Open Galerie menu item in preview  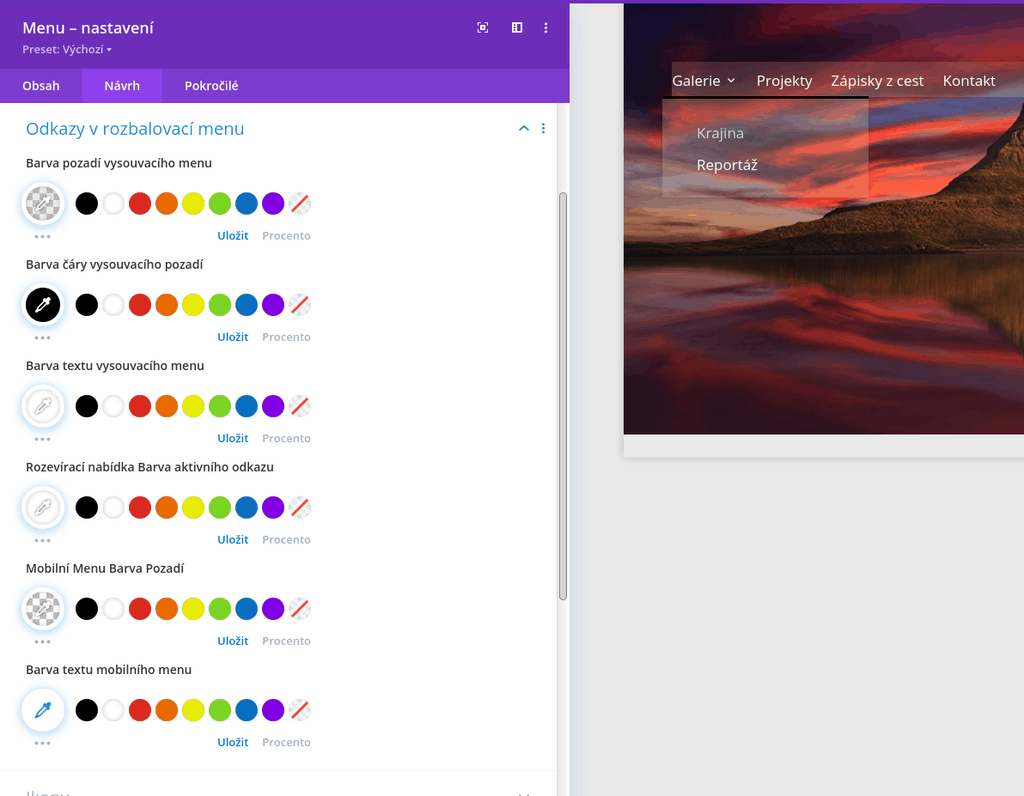point(696,81)
